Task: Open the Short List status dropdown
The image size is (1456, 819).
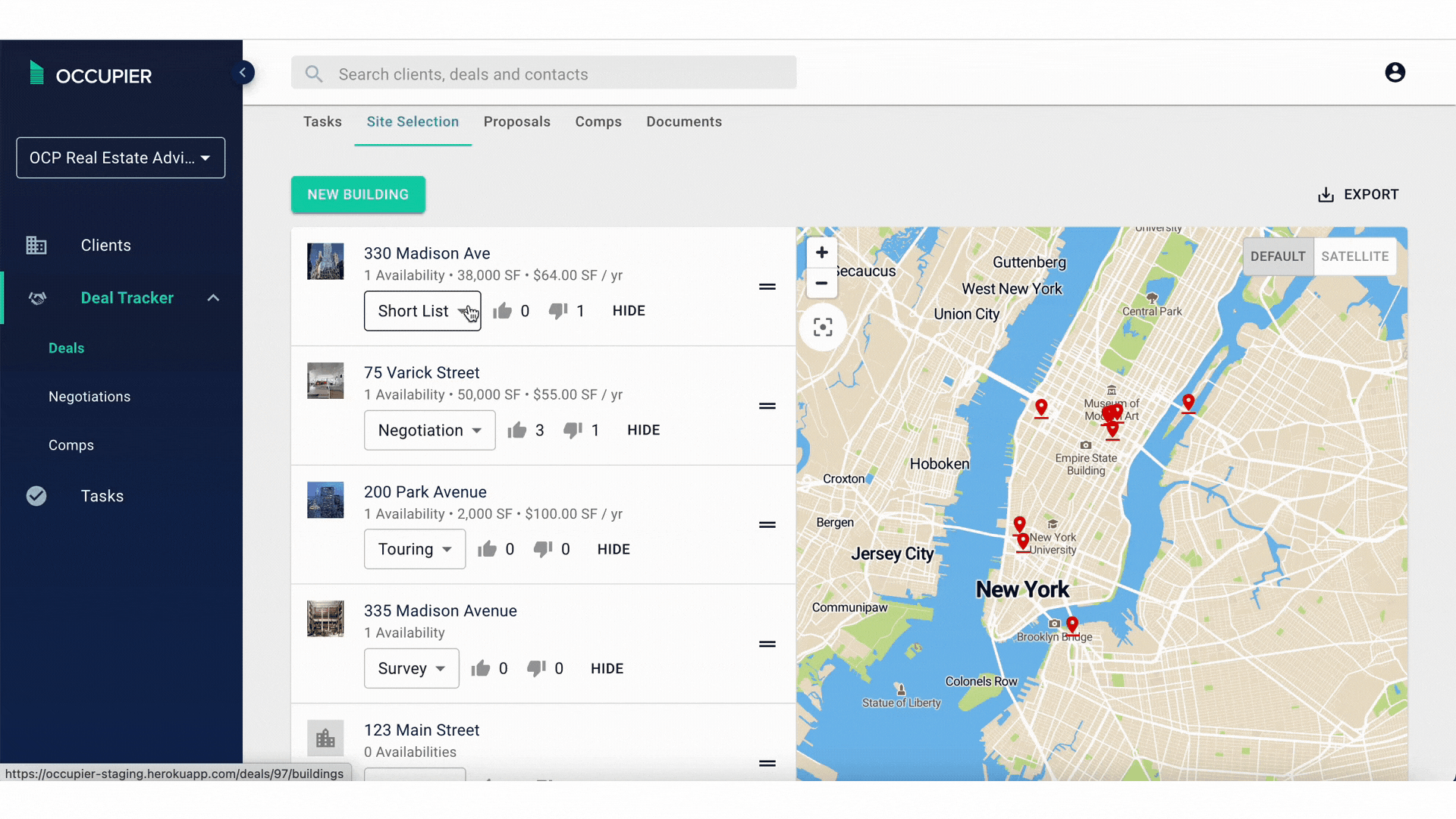Action: point(422,311)
